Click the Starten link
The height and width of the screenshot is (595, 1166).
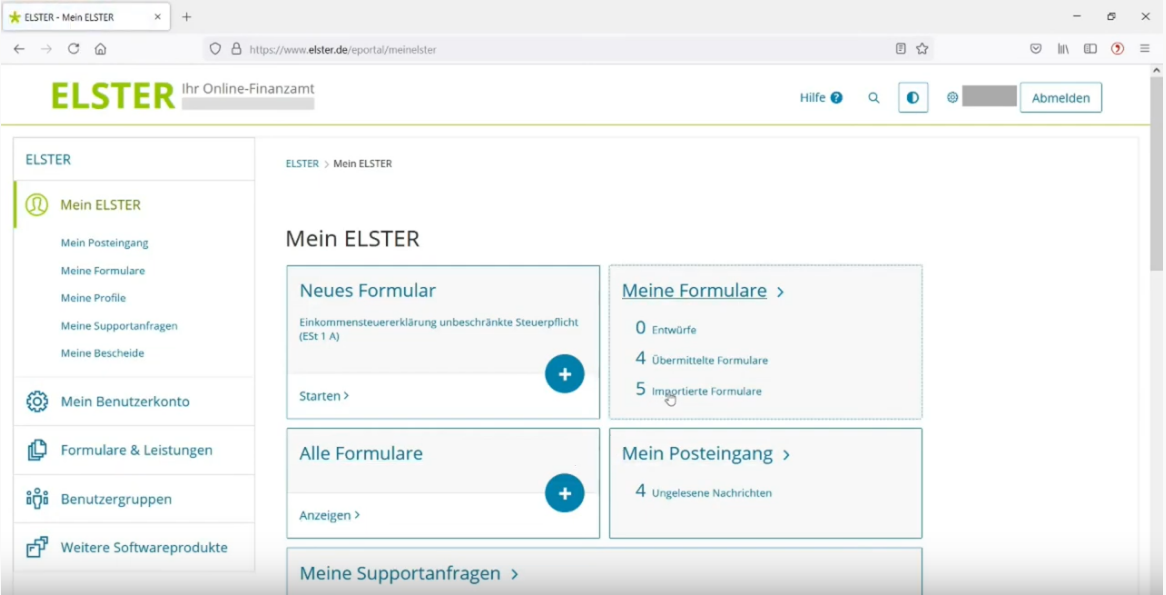(x=324, y=396)
